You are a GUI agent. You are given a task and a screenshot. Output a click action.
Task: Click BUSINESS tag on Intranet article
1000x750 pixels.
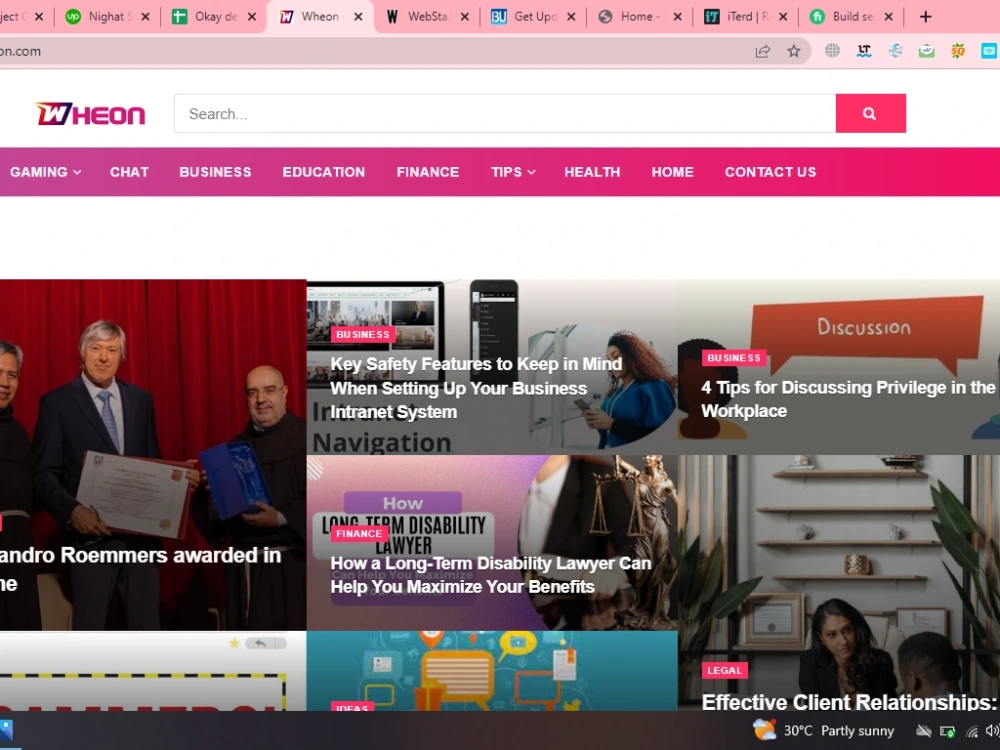[x=362, y=334]
